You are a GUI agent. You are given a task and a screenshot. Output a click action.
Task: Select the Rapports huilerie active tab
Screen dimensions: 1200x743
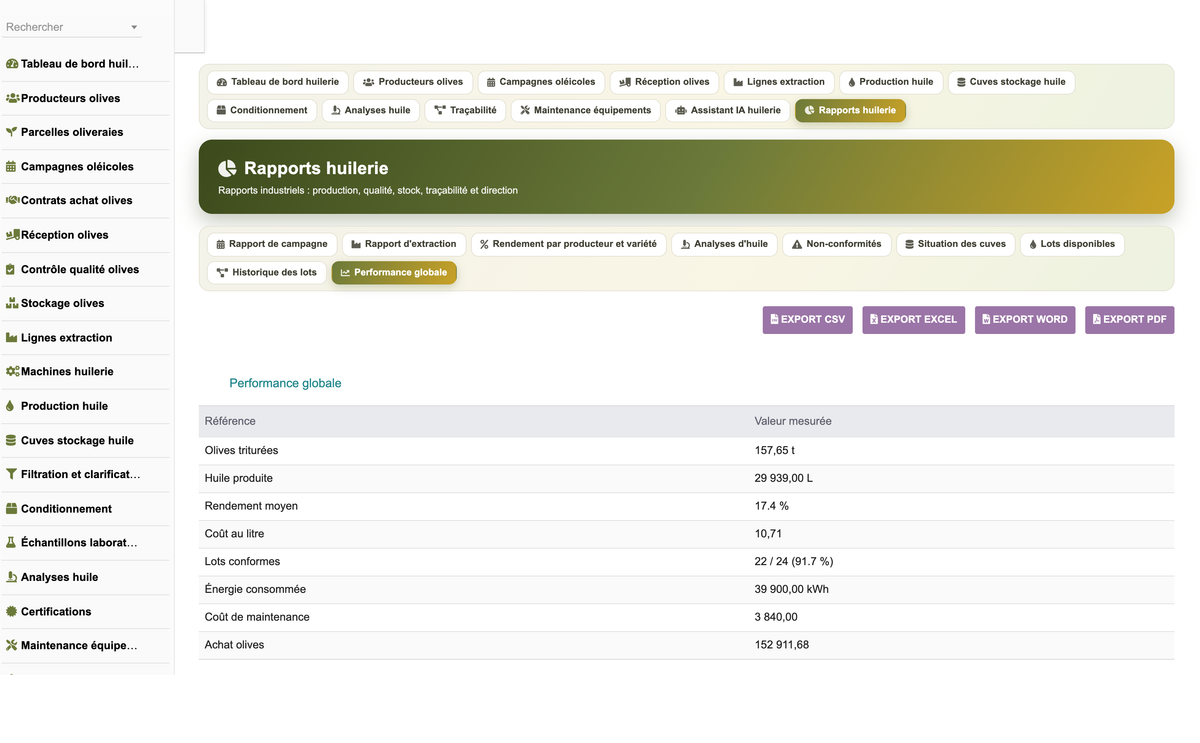pyautogui.click(x=851, y=110)
